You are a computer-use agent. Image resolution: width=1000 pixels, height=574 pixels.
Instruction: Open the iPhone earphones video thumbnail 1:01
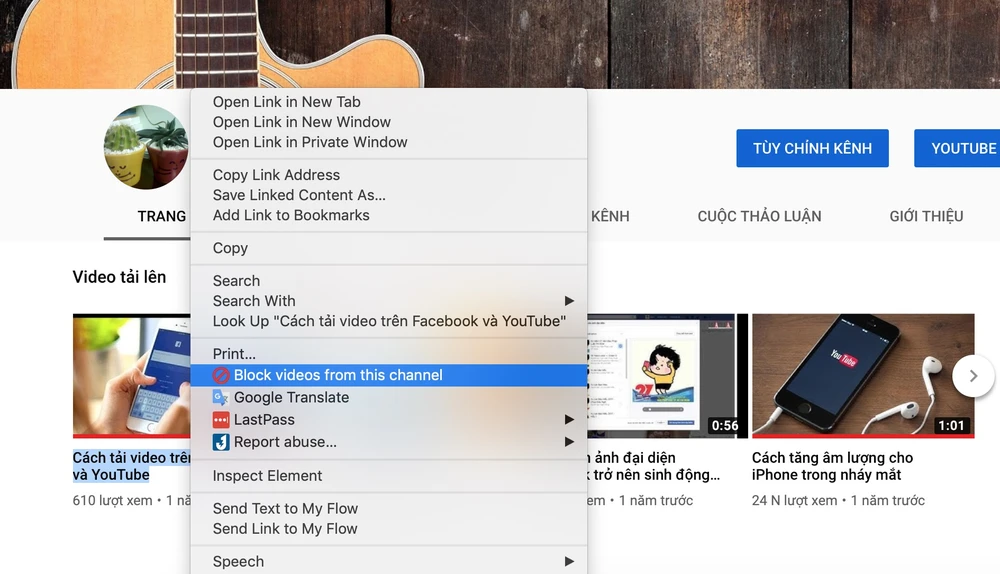863,376
